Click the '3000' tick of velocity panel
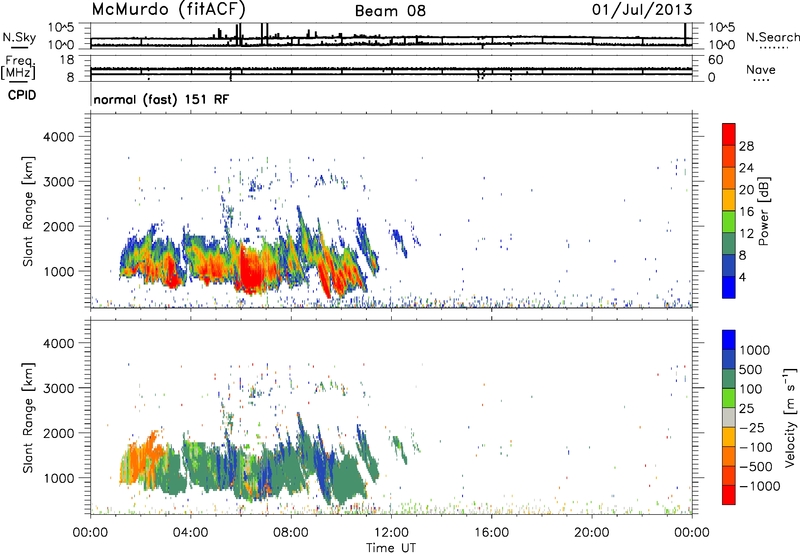The width and height of the screenshot is (800, 554). pyautogui.click(x=59, y=388)
